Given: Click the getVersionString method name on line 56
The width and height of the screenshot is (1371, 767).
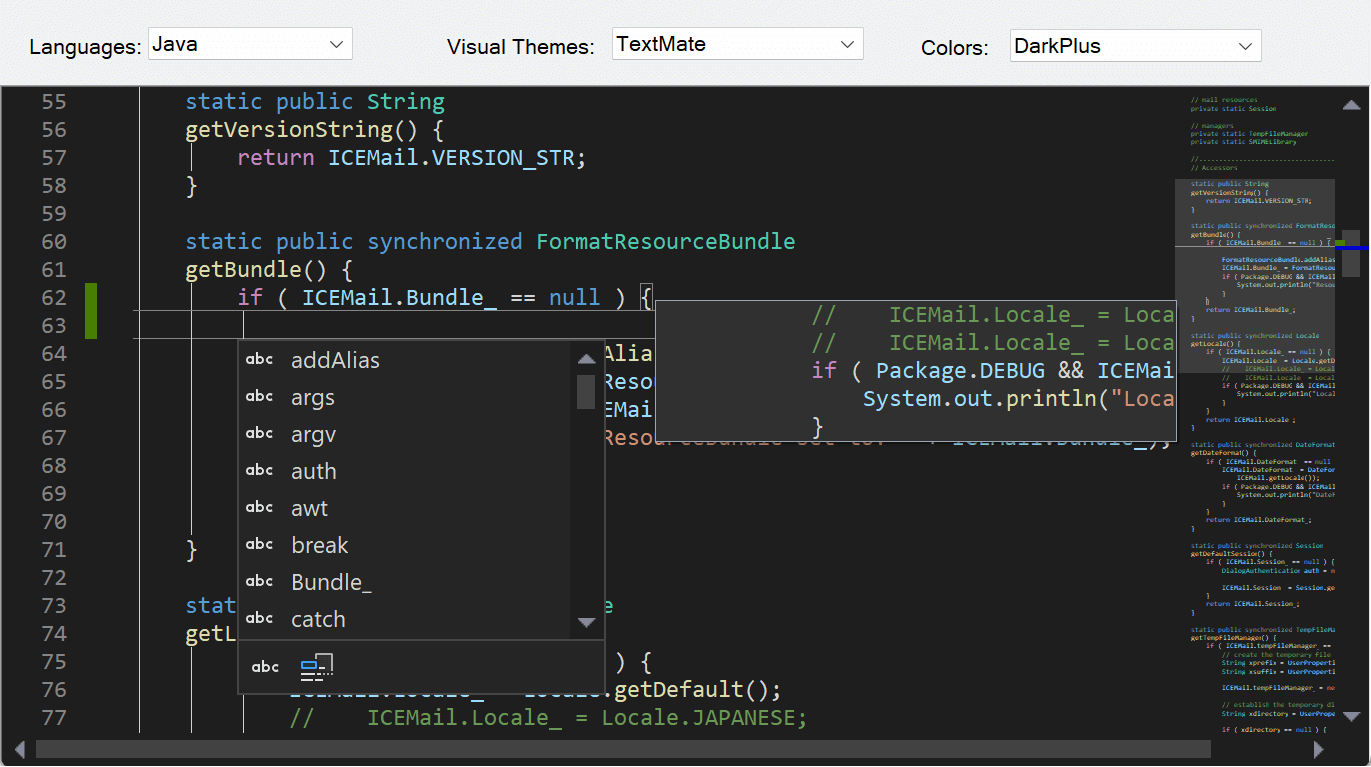Looking at the screenshot, I should 289,130.
